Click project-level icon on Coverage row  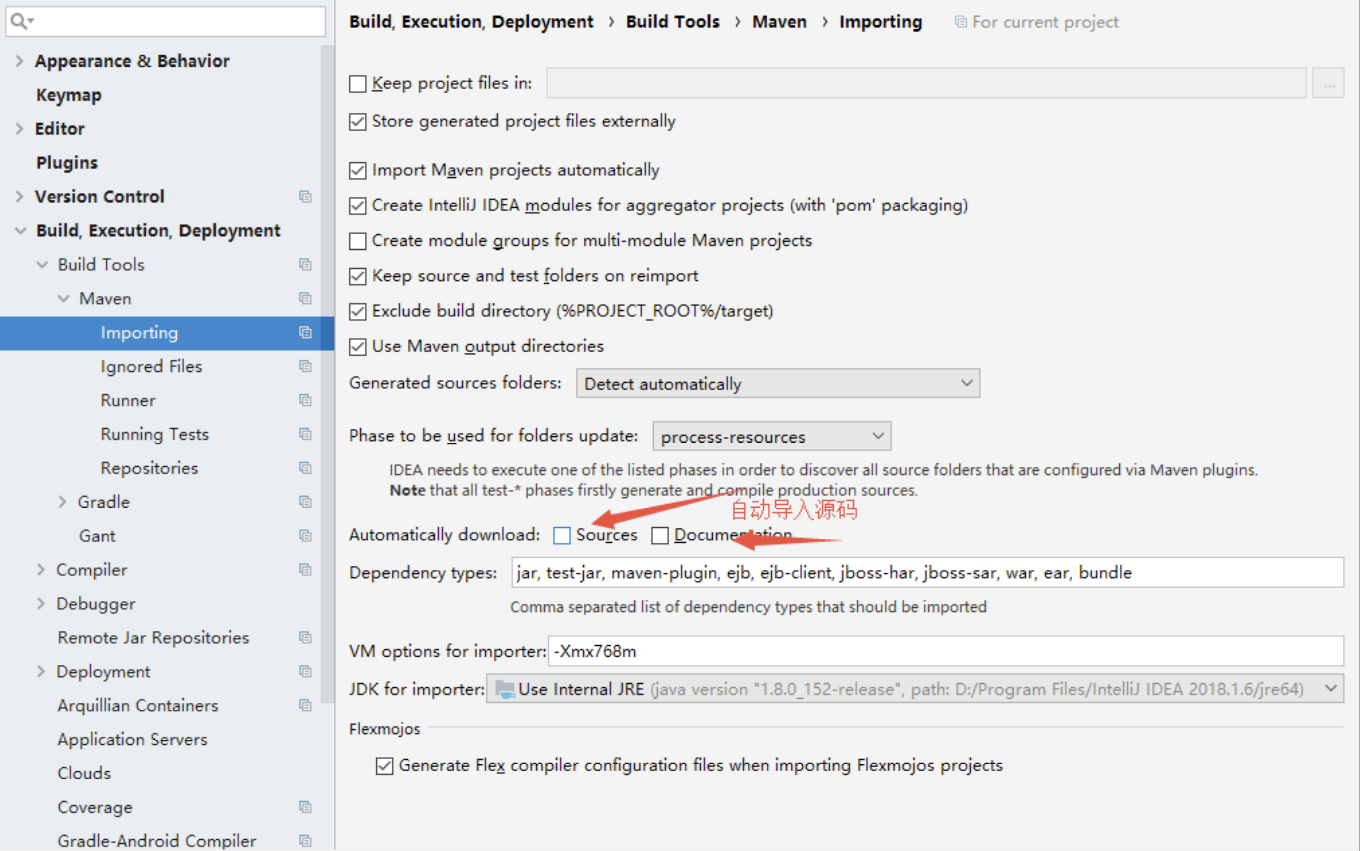click(305, 807)
